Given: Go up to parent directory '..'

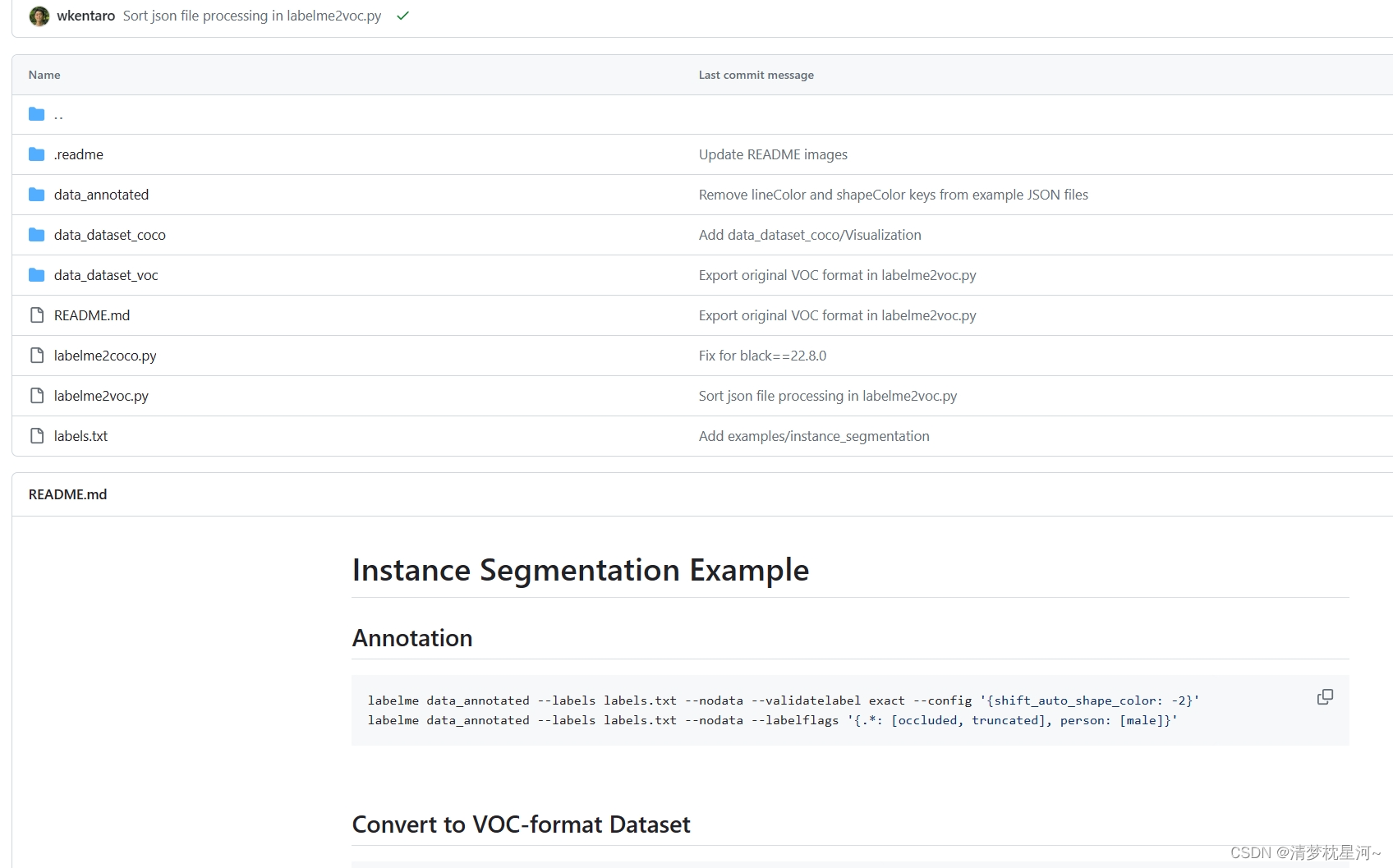Looking at the screenshot, I should 58,115.
